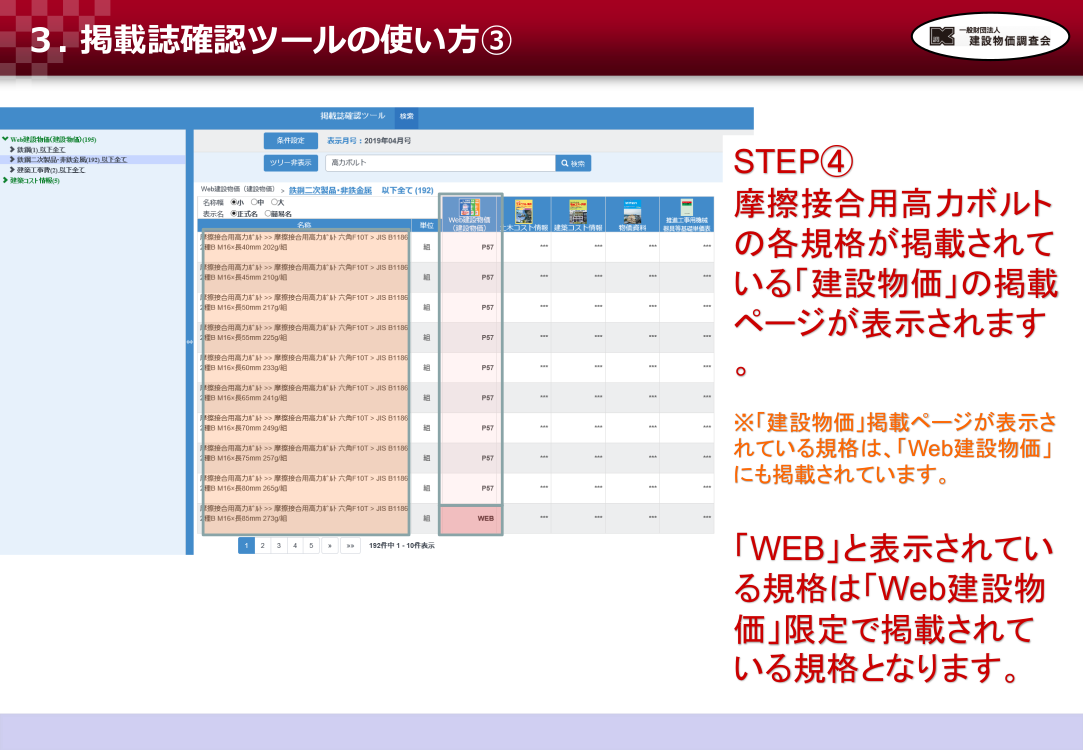Viewport: 1083px width, 750px height.
Task: Go to results page 5
Action: (x=312, y=546)
